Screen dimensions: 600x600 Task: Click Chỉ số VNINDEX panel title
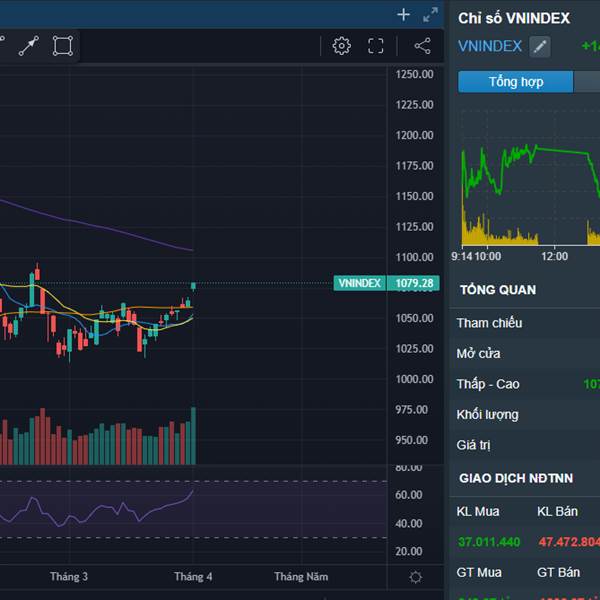[514, 18]
